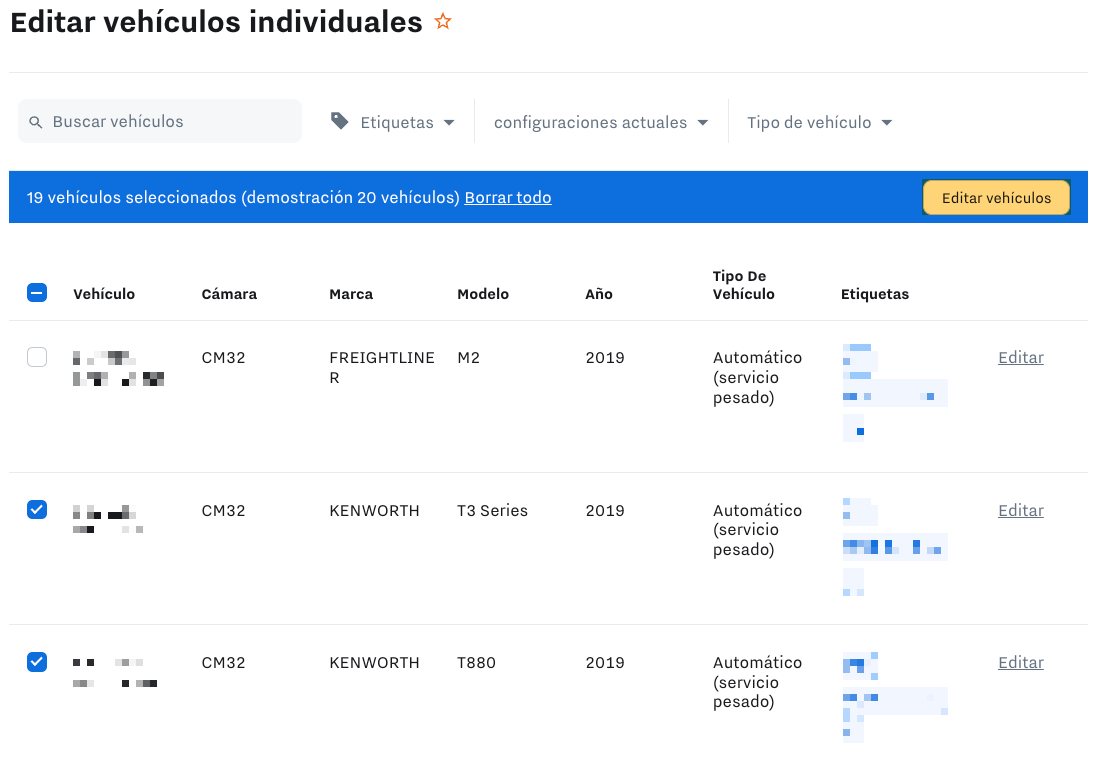This screenshot has height=767, width=1099.
Task: Click the magnifying glass search icon
Action: (36, 122)
